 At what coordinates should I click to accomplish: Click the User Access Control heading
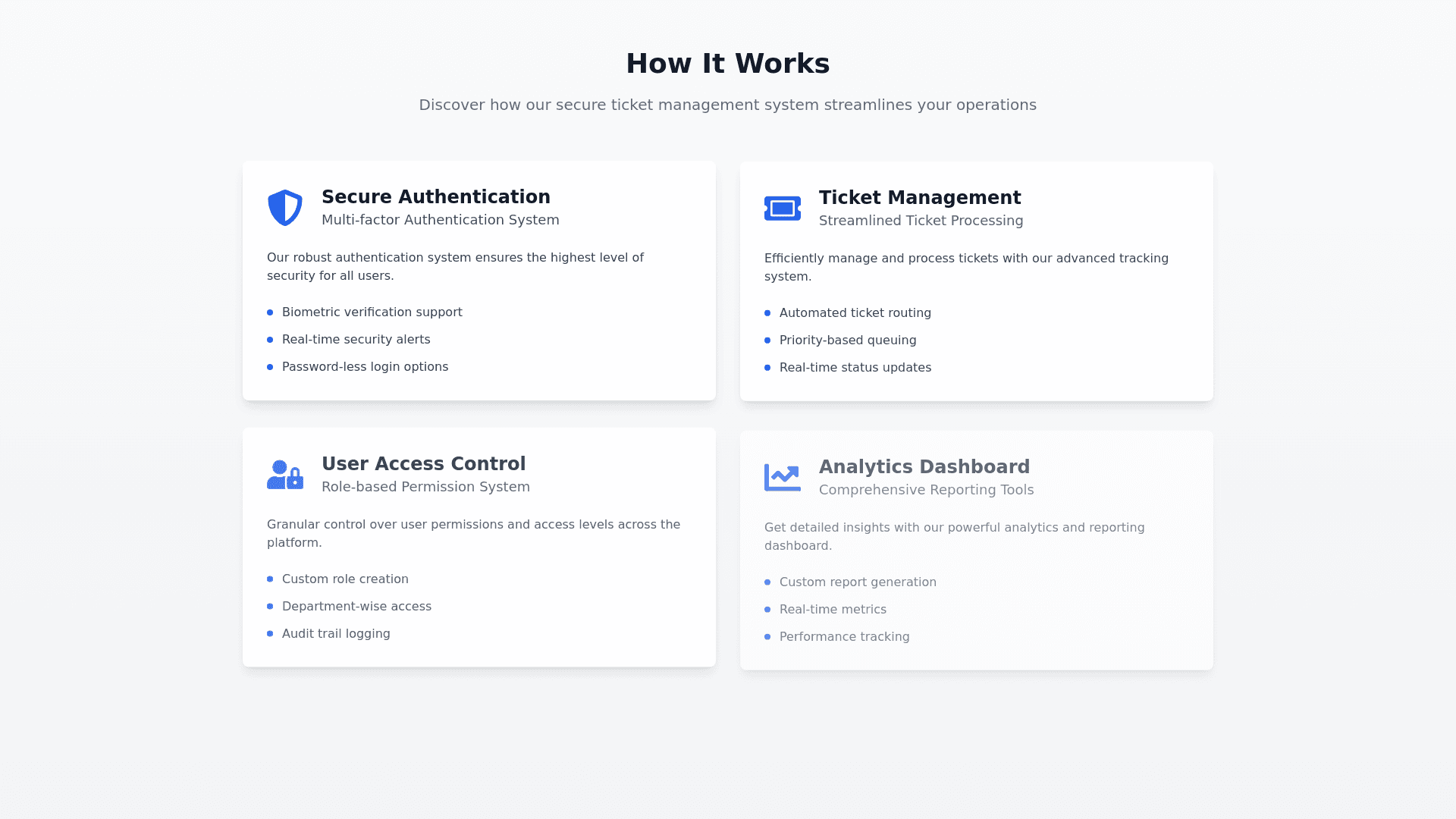pyautogui.click(x=423, y=464)
